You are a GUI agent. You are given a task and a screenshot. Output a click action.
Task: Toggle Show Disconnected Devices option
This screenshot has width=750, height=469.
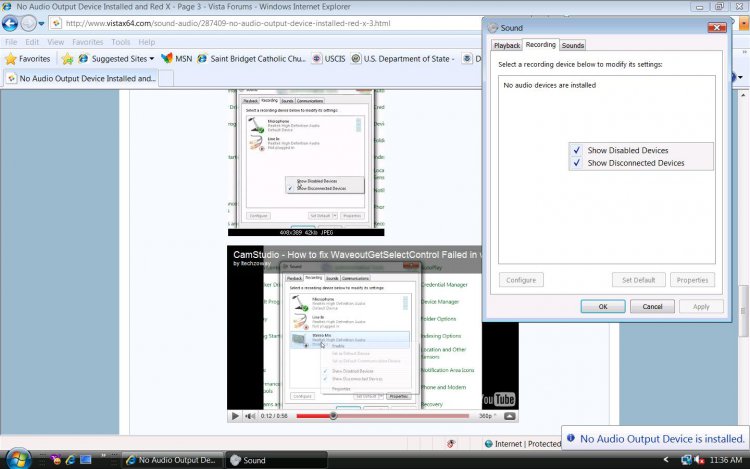(x=640, y=163)
